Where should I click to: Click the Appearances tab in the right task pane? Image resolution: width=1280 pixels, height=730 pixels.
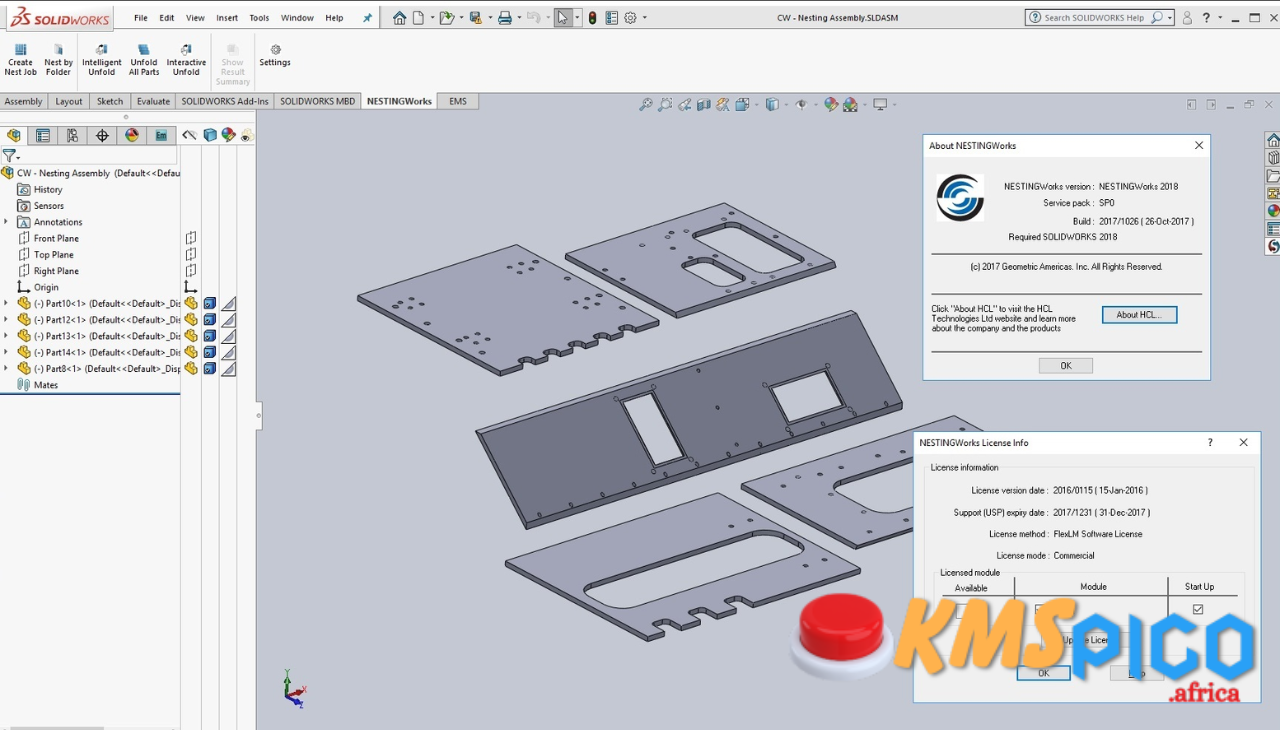coord(1273,210)
